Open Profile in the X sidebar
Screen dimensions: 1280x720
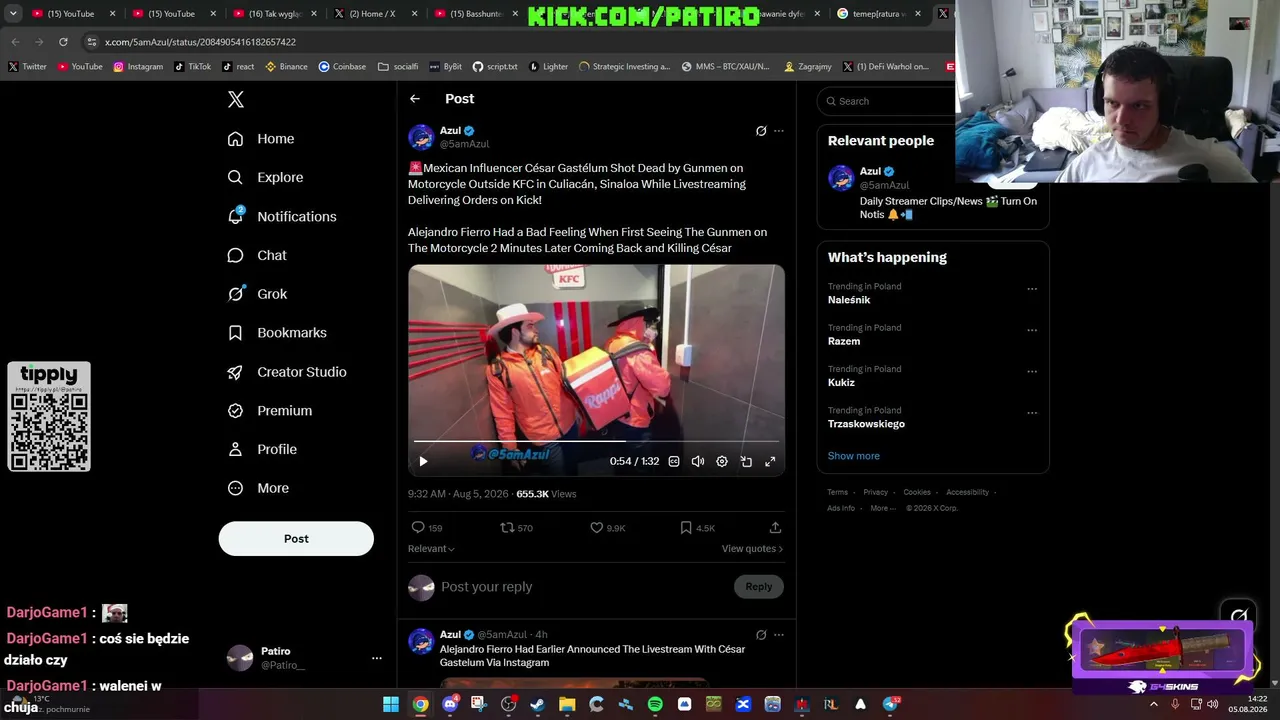[x=262, y=450]
